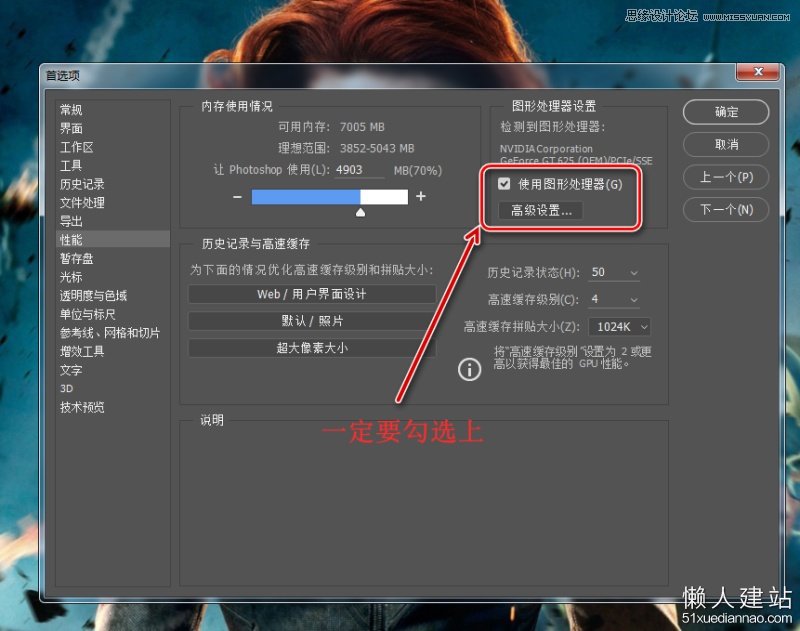Choose 超大像素大小 cache preset

[312, 348]
